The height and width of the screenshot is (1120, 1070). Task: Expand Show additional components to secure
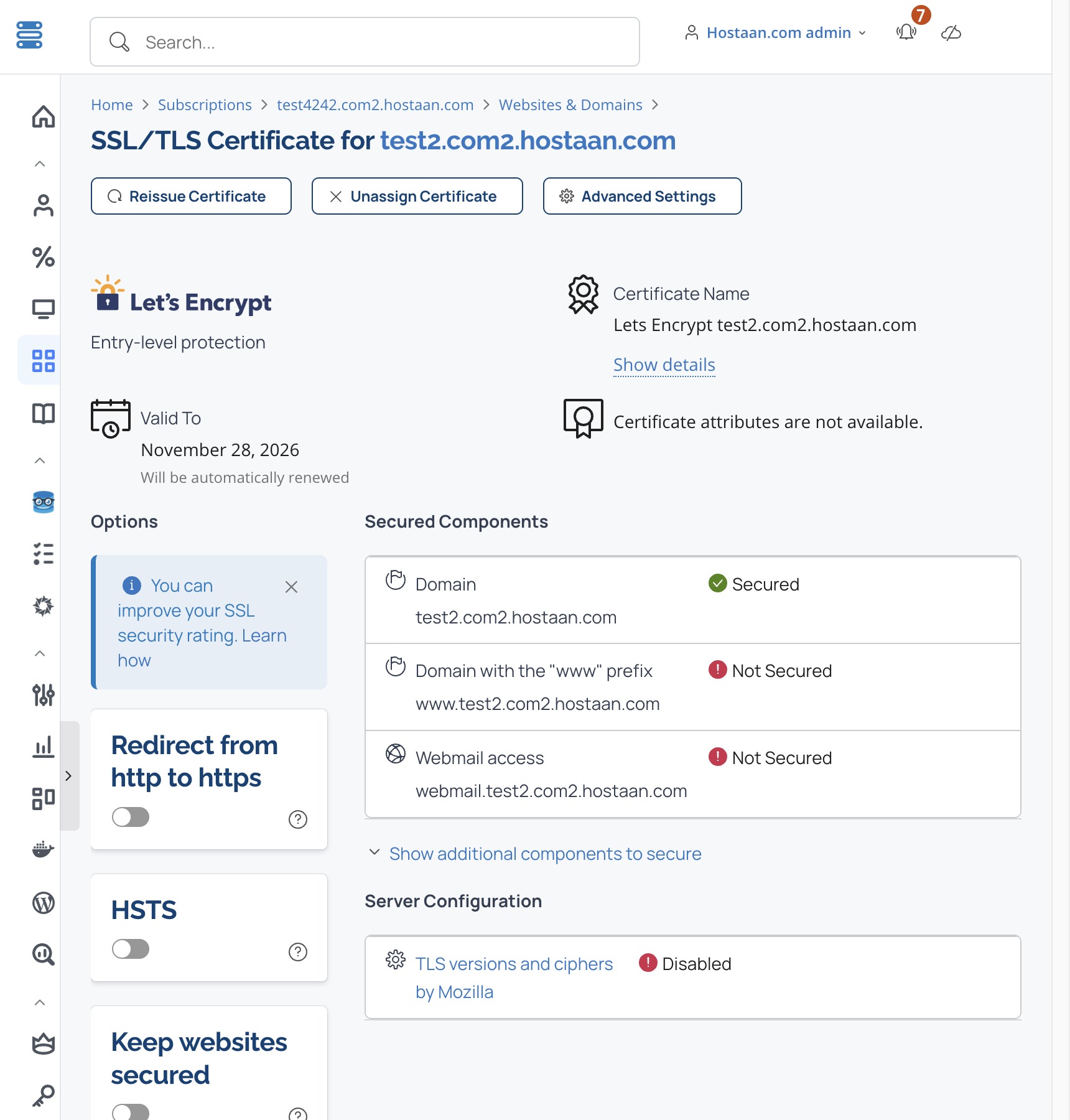pos(545,854)
